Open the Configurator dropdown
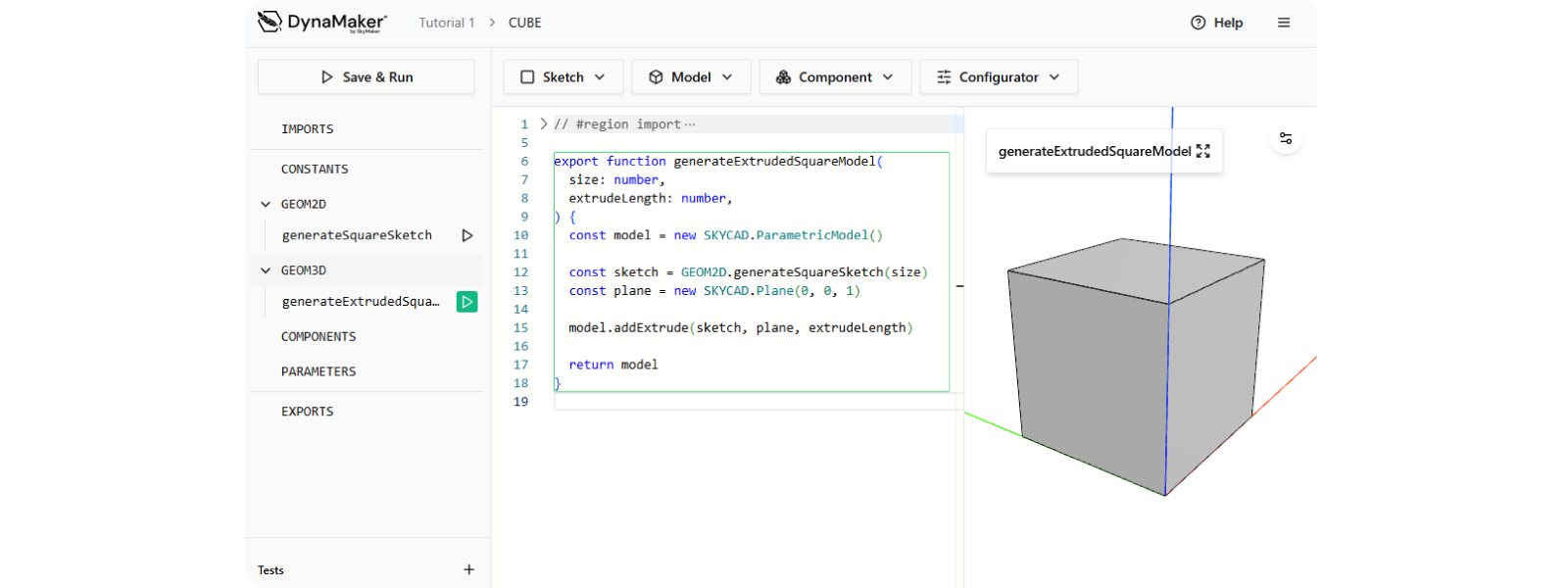This screenshot has height=588, width=1568. tap(998, 77)
